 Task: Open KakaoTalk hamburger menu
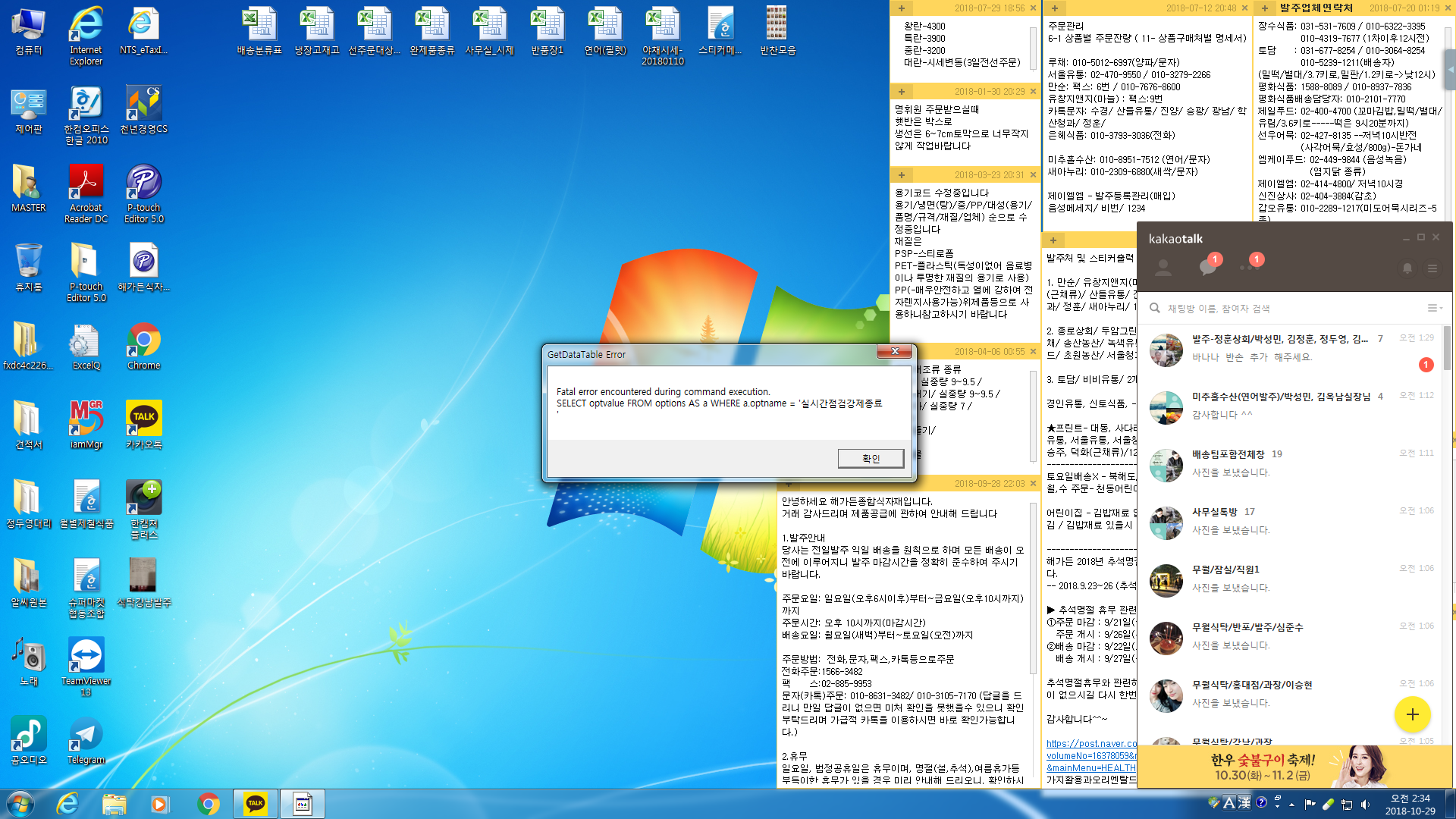(x=1432, y=268)
